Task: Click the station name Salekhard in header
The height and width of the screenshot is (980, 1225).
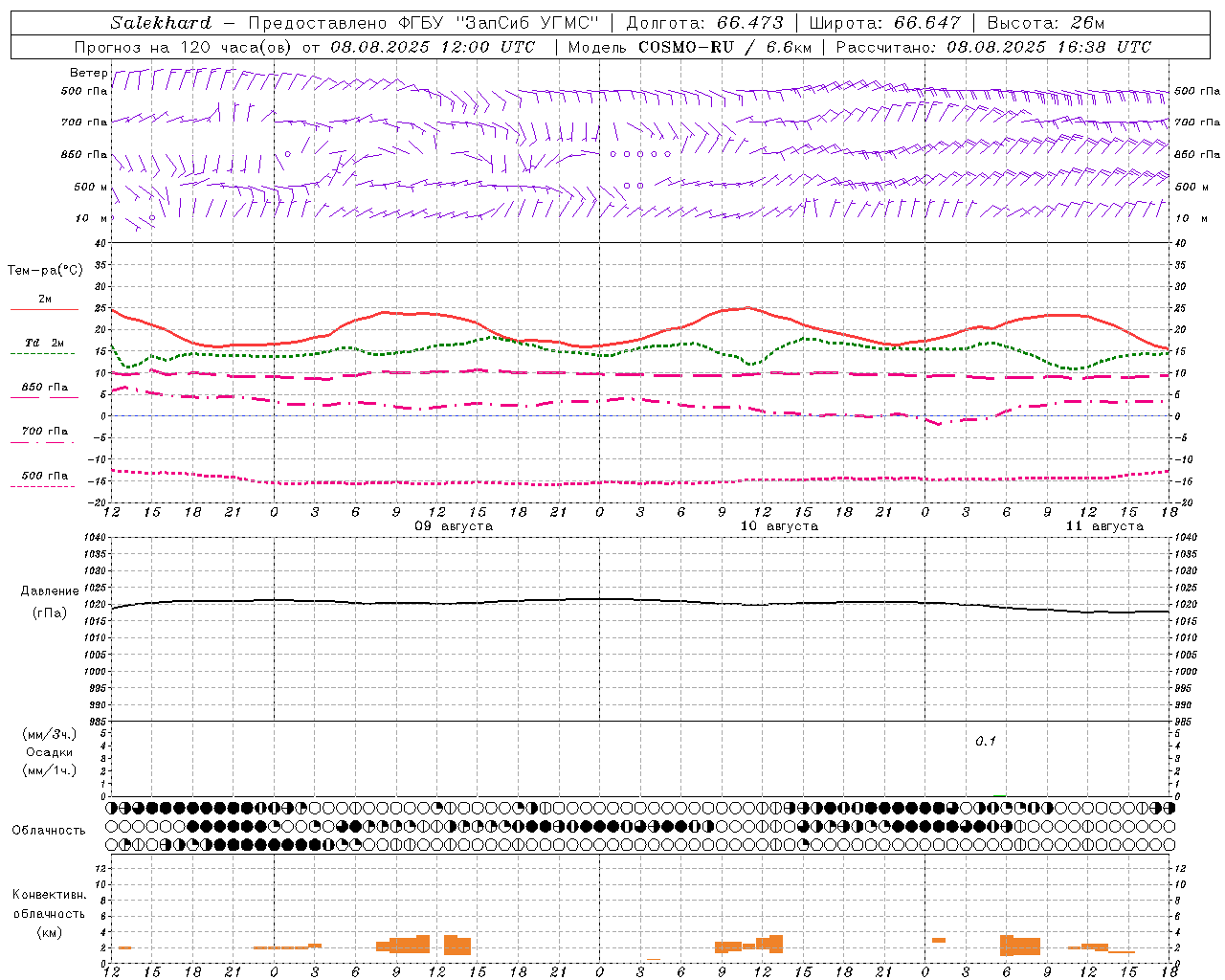Action: pos(161,23)
